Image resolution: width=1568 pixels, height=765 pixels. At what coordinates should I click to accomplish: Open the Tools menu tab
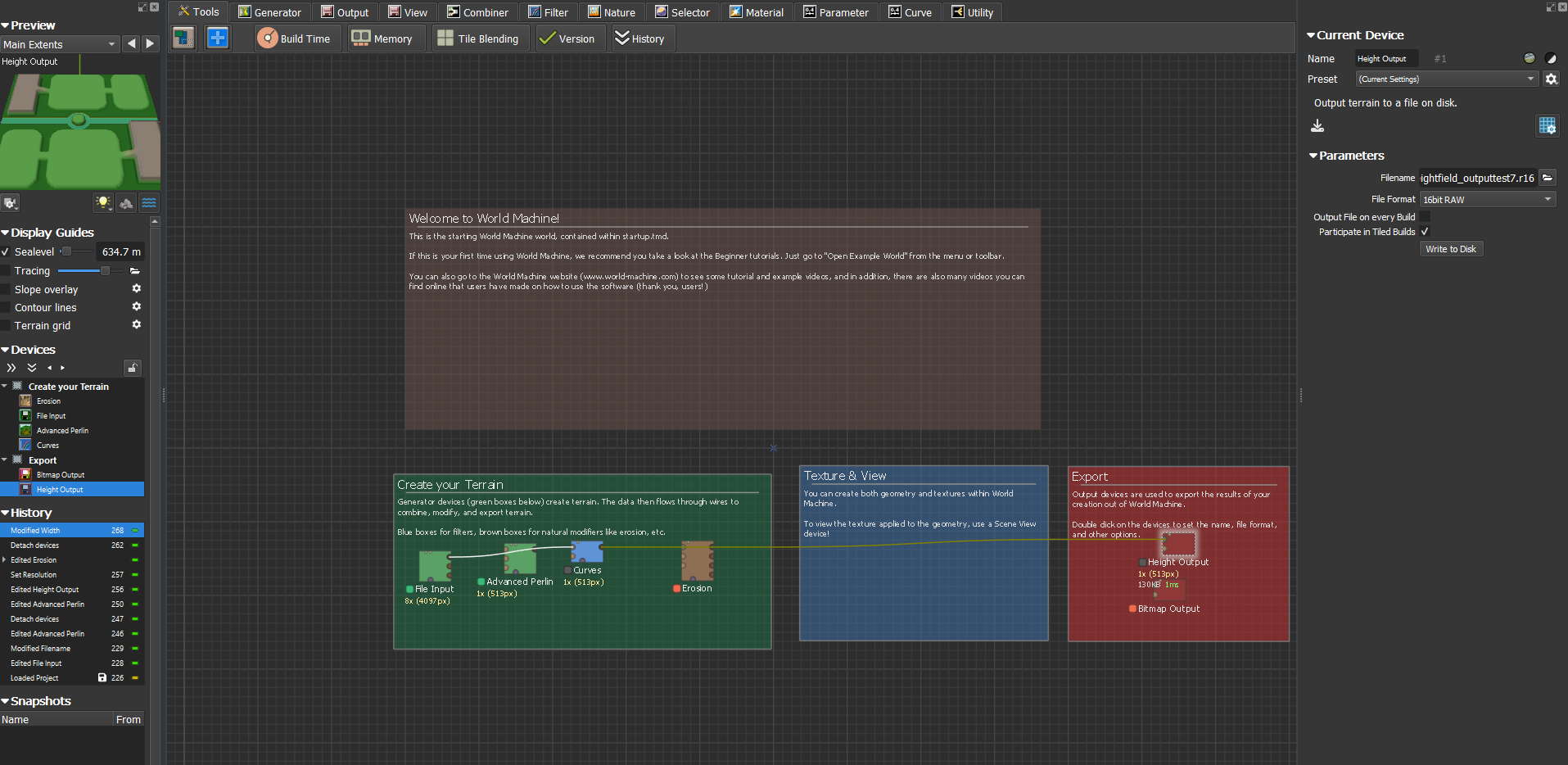(198, 12)
